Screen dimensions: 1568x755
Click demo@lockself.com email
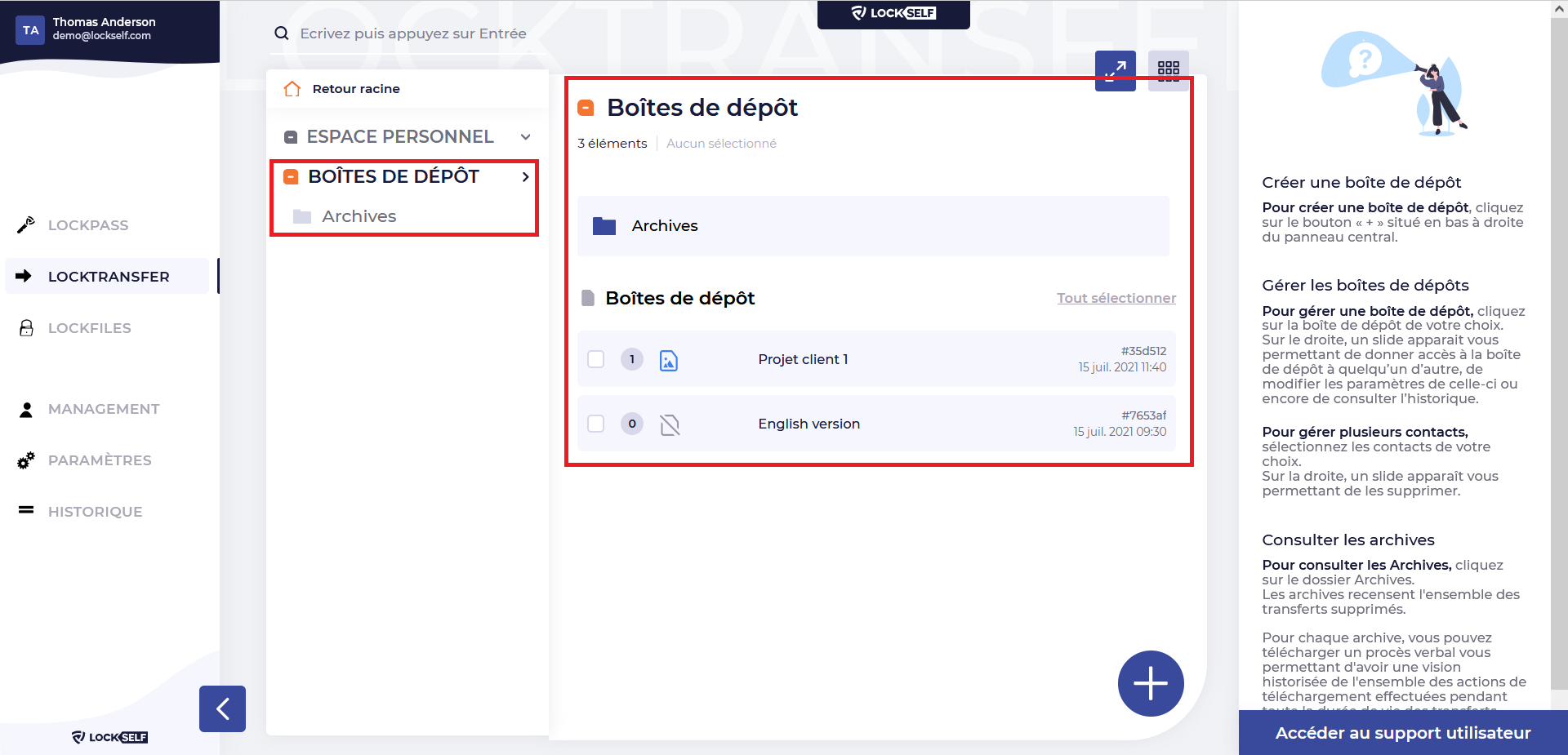pyautogui.click(x=101, y=36)
